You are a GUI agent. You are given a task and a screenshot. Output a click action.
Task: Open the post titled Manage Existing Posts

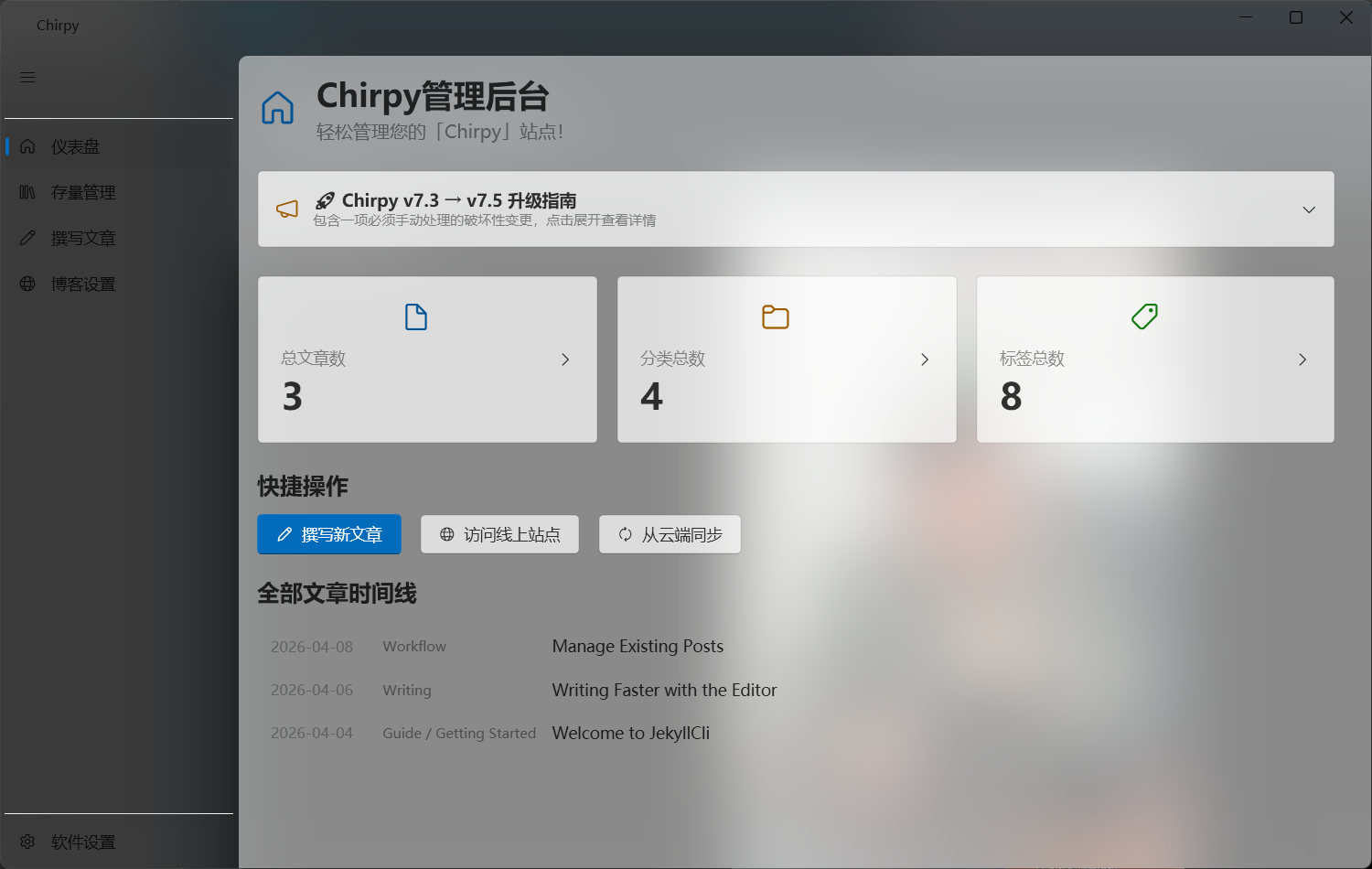(638, 646)
